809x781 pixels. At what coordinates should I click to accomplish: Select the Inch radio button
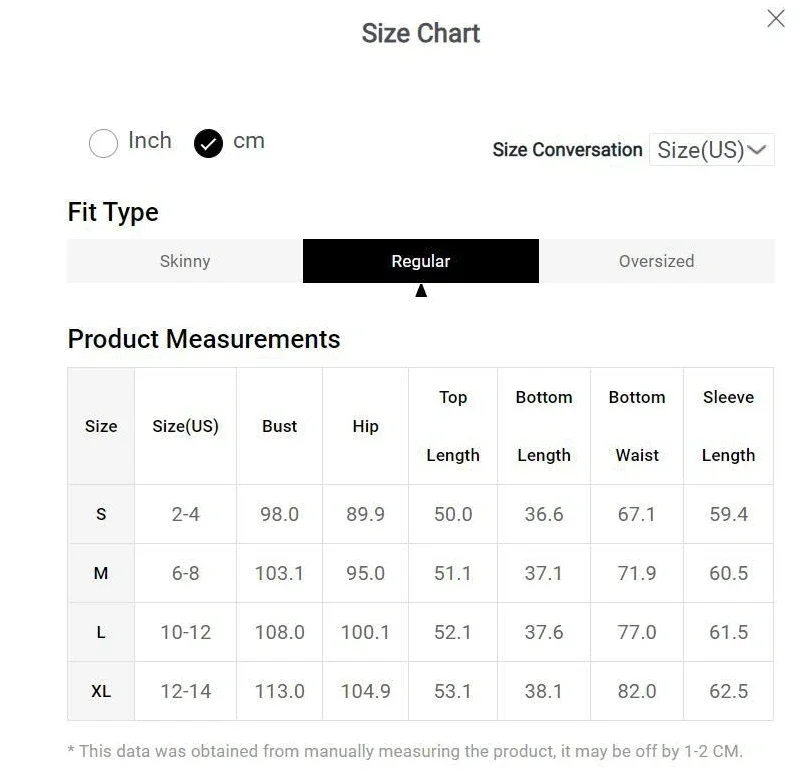click(104, 143)
